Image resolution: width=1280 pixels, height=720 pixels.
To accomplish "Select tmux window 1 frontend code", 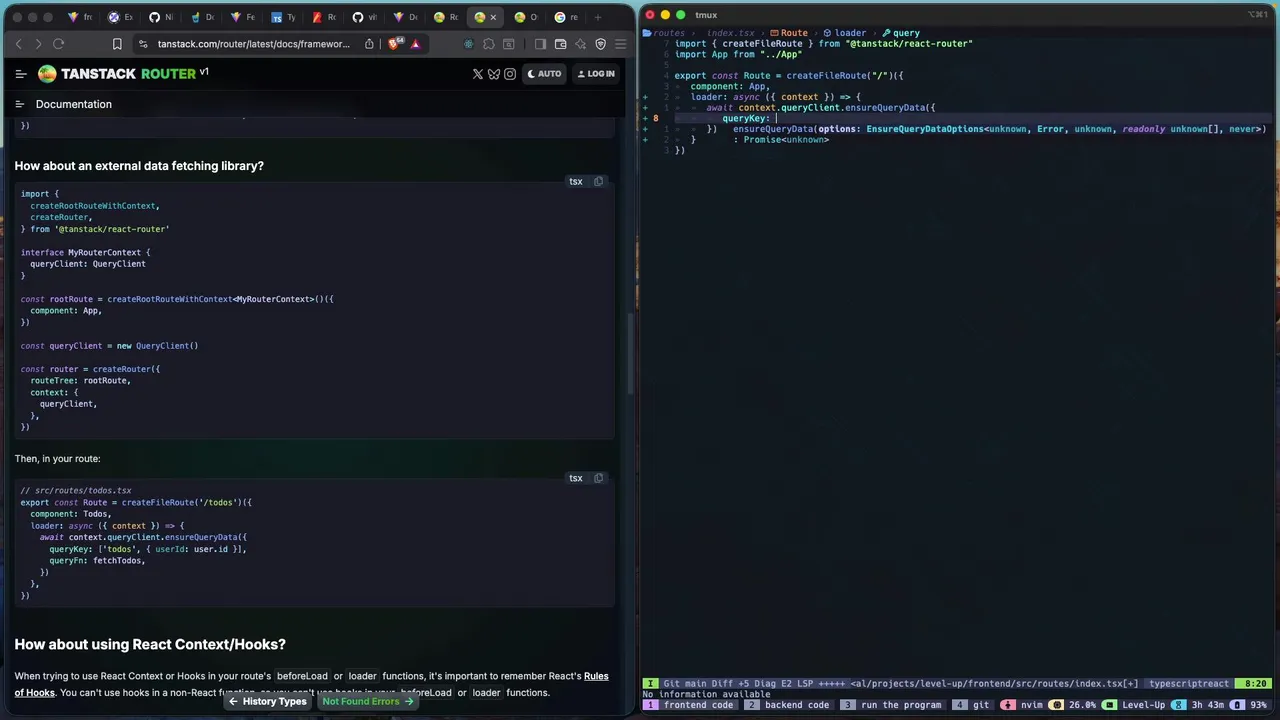I will [x=690, y=705].
